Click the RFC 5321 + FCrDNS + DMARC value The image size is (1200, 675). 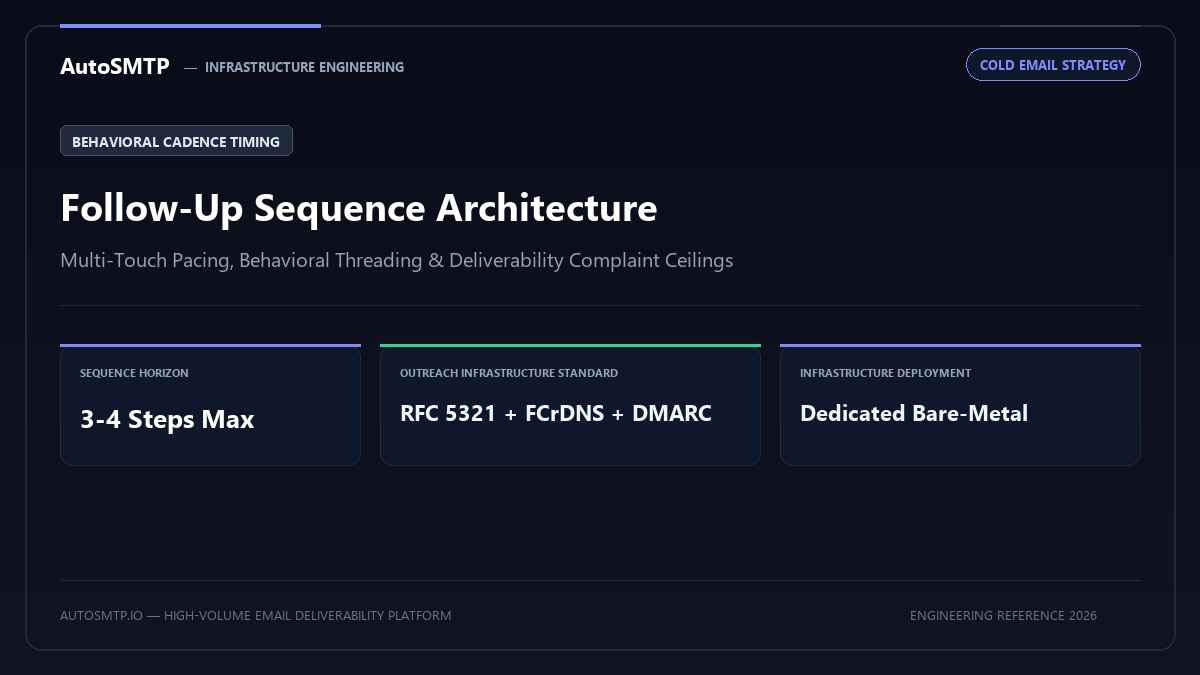(556, 413)
